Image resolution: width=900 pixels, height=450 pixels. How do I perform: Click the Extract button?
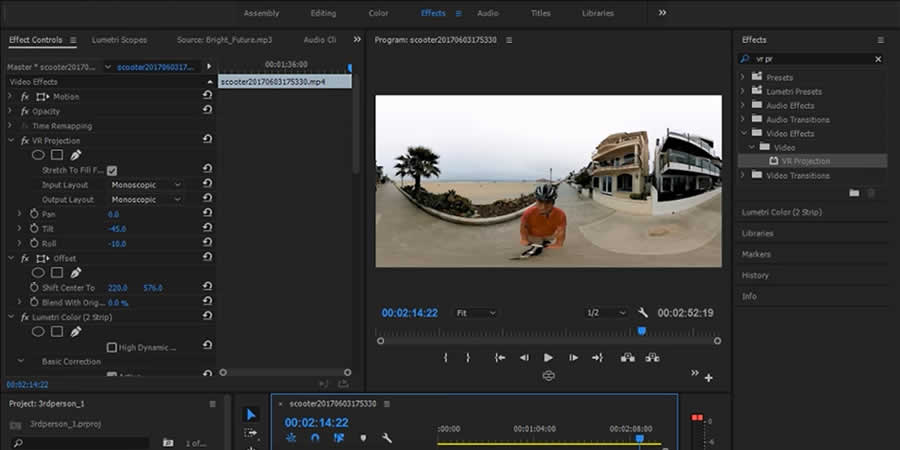[x=652, y=358]
